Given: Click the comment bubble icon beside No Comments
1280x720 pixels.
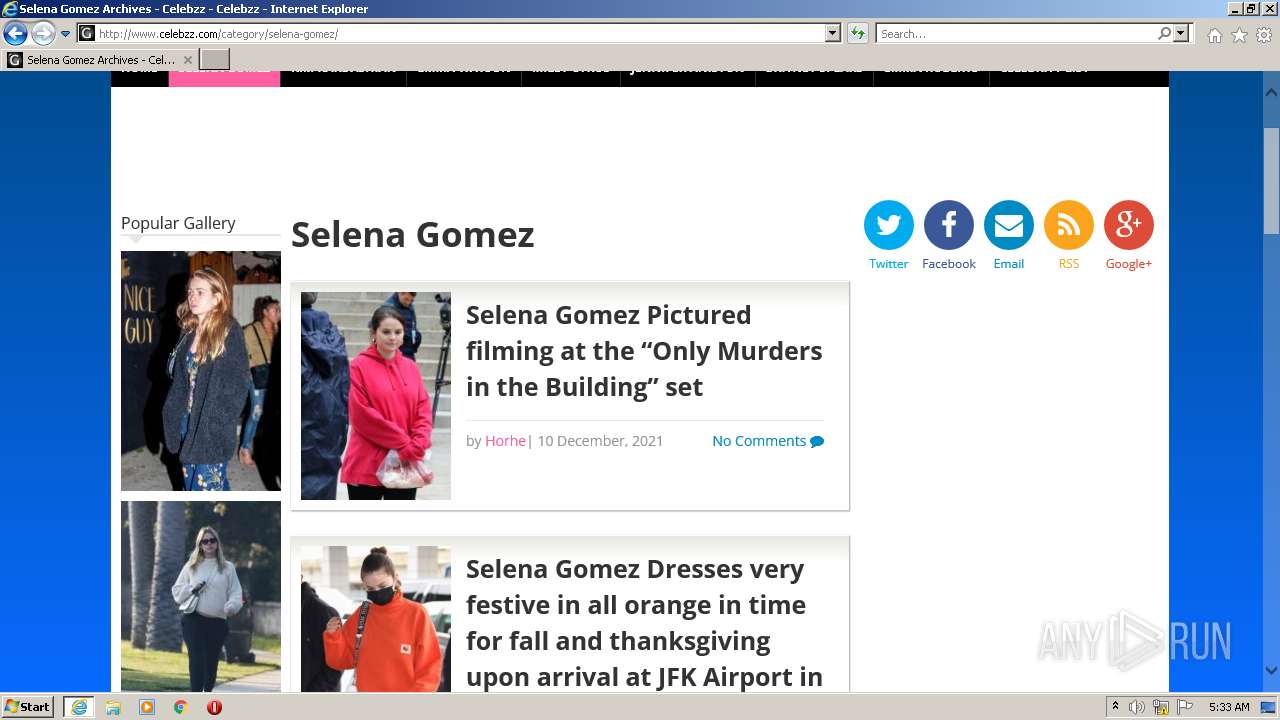Looking at the screenshot, I should (x=817, y=441).
